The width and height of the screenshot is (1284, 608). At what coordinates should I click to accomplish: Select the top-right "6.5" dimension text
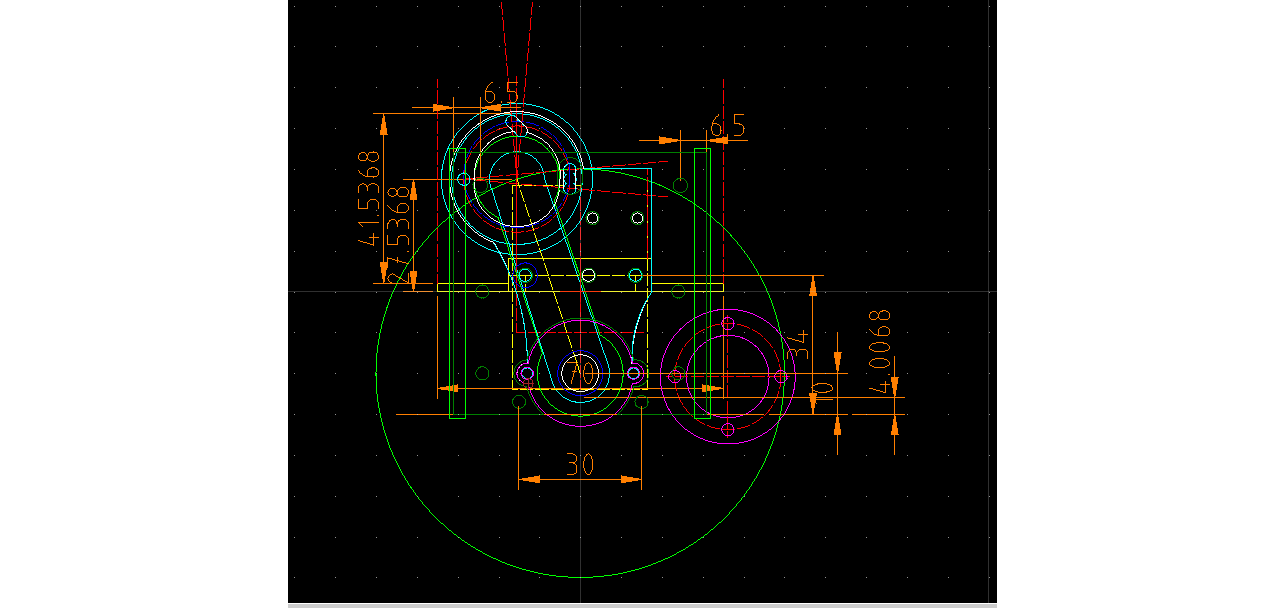coord(727,126)
